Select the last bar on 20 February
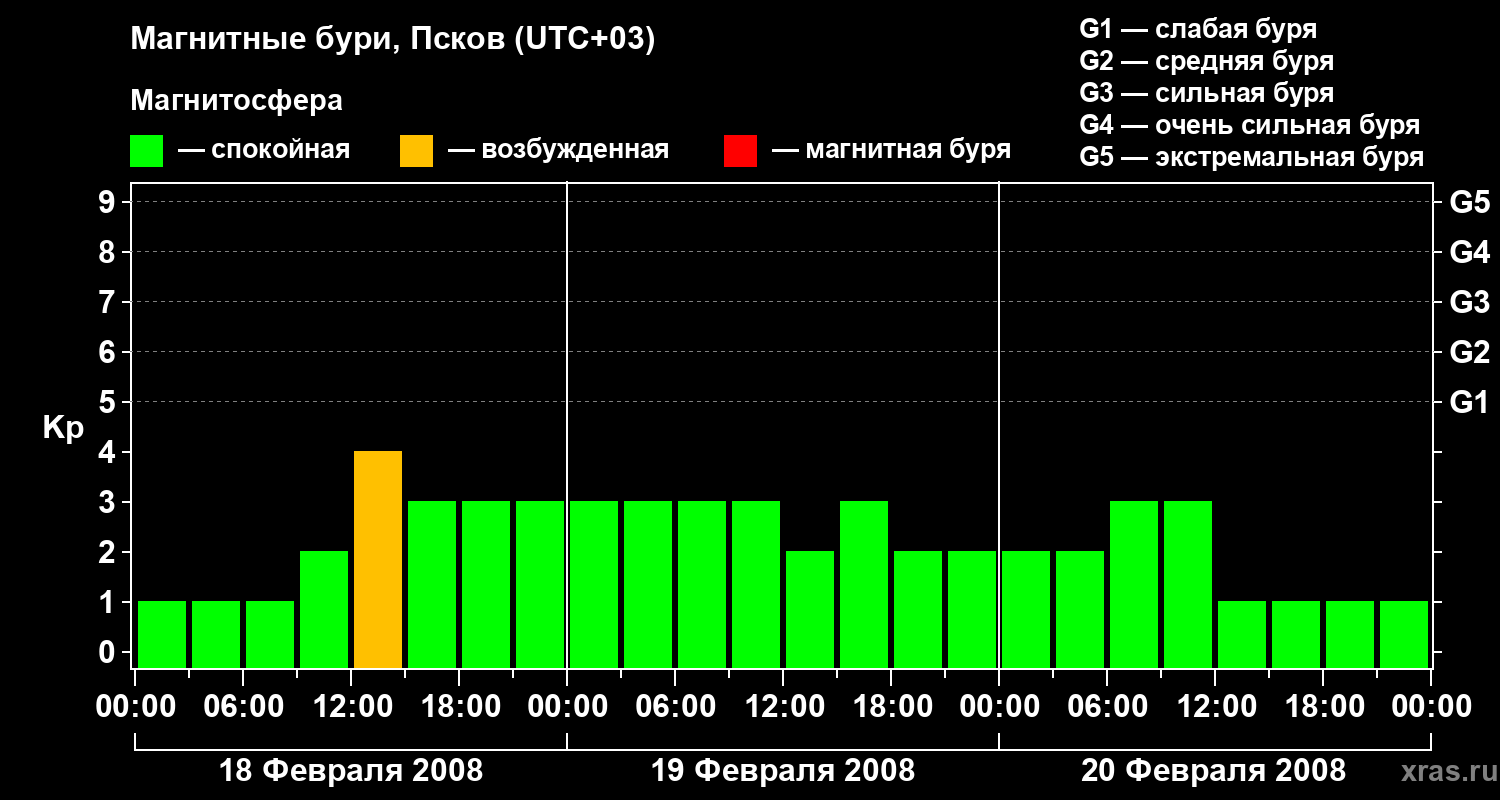 point(1404,635)
